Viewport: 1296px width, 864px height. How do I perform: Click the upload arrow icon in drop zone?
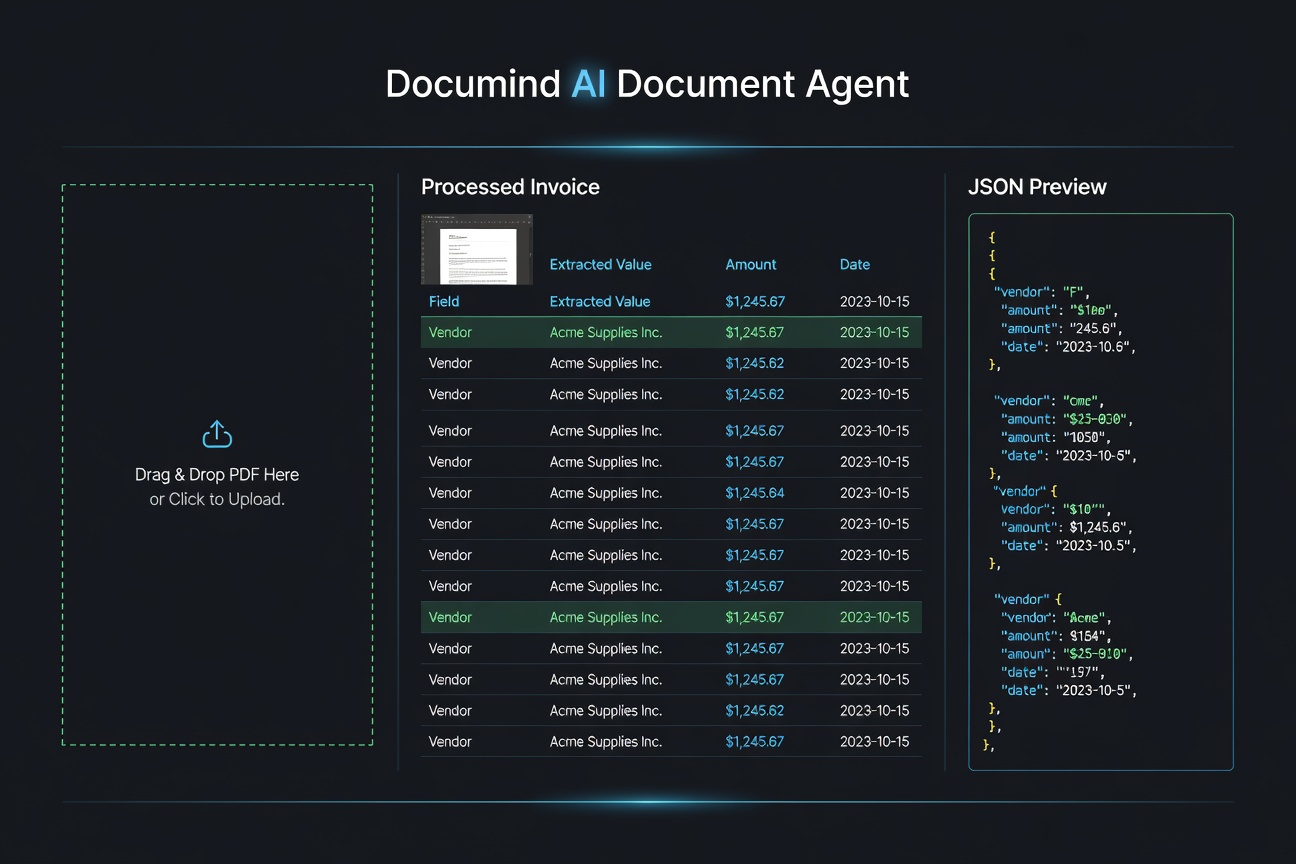point(217,435)
